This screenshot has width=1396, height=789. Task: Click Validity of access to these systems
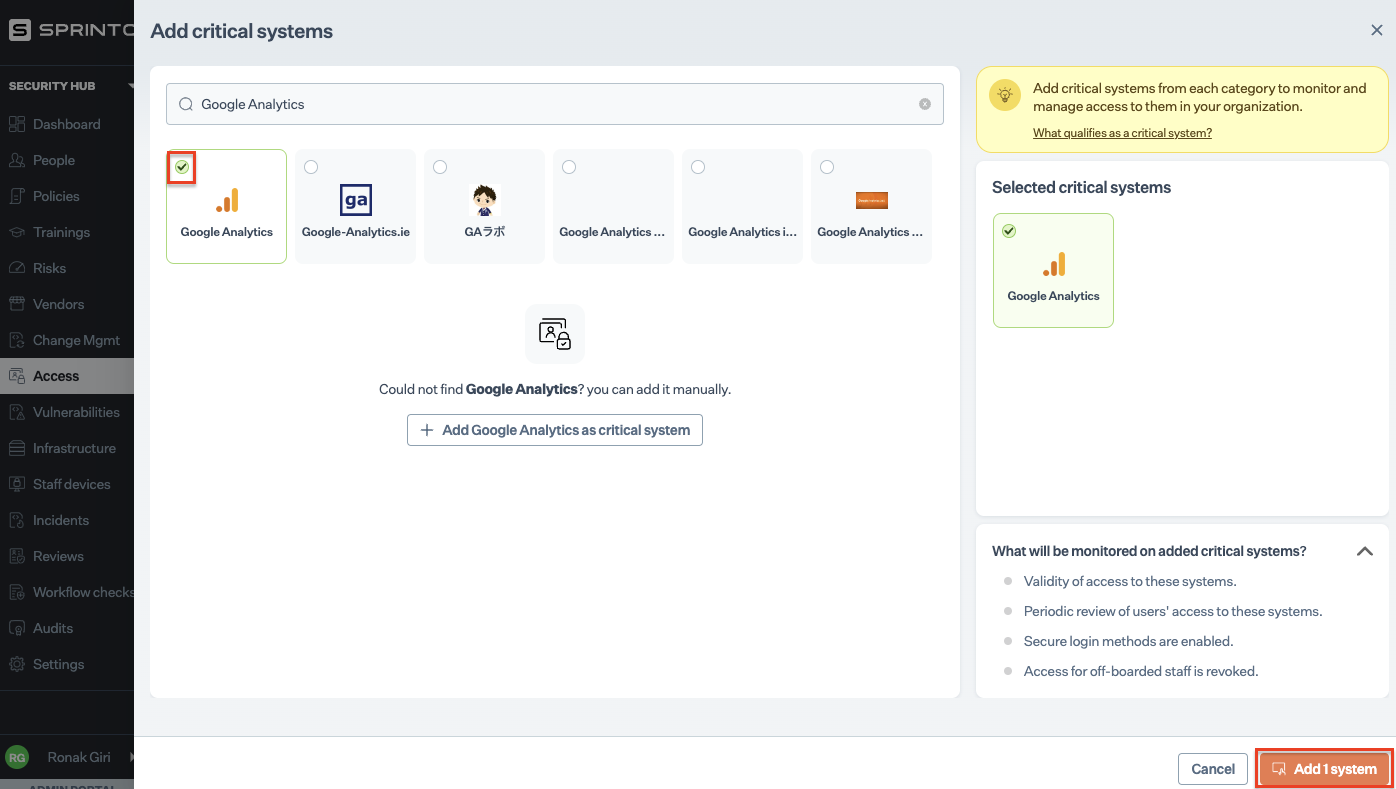pos(1130,581)
